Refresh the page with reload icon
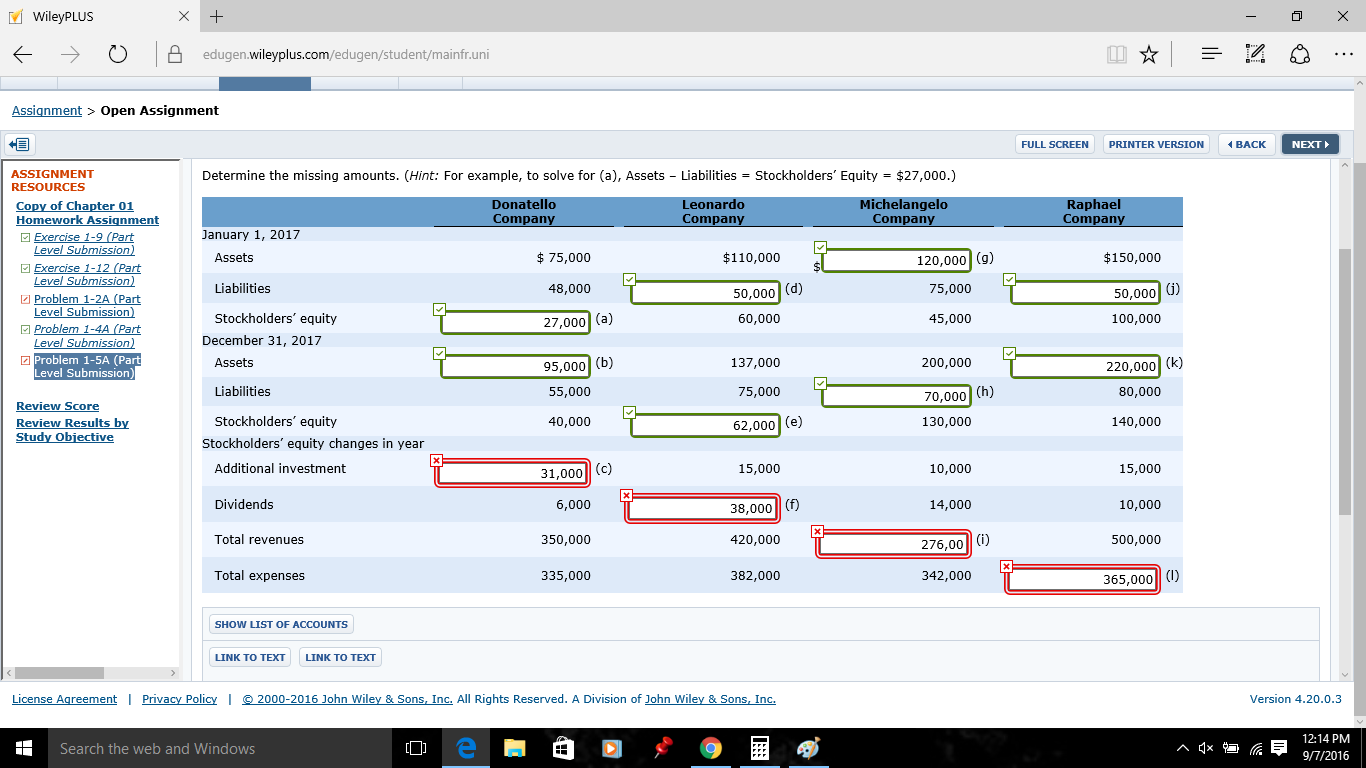This screenshot has height=768, width=1366. click(118, 54)
